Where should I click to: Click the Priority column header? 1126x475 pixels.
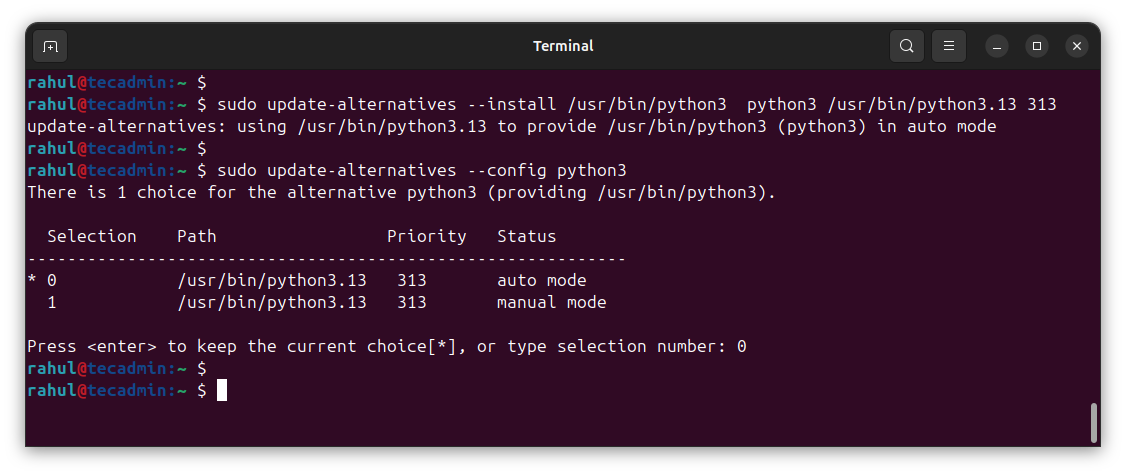(x=427, y=236)
